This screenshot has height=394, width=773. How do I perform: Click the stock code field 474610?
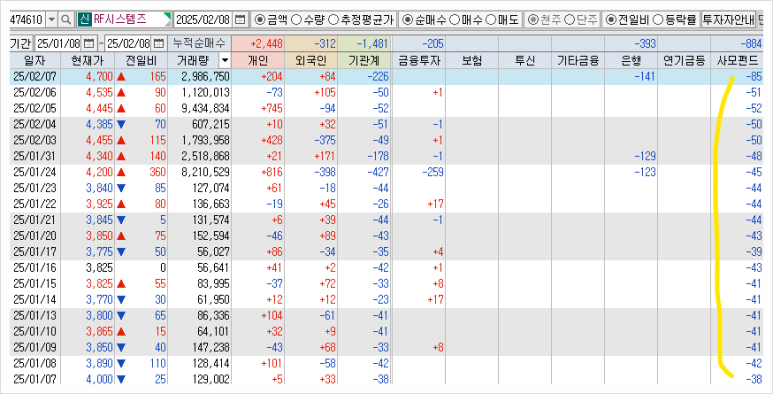point(28,20)
